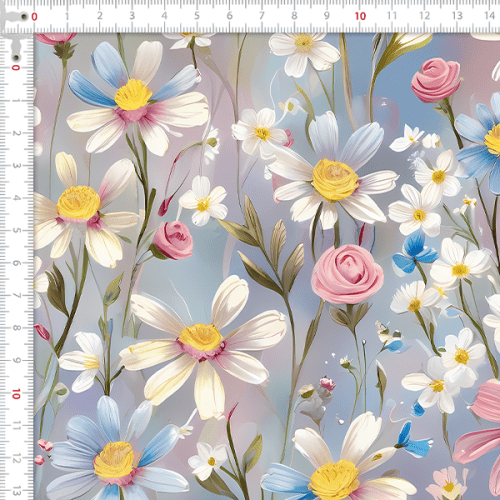
Task: Click the yellow center of the largest cream daisy
Action: click(x=200, y=337)
